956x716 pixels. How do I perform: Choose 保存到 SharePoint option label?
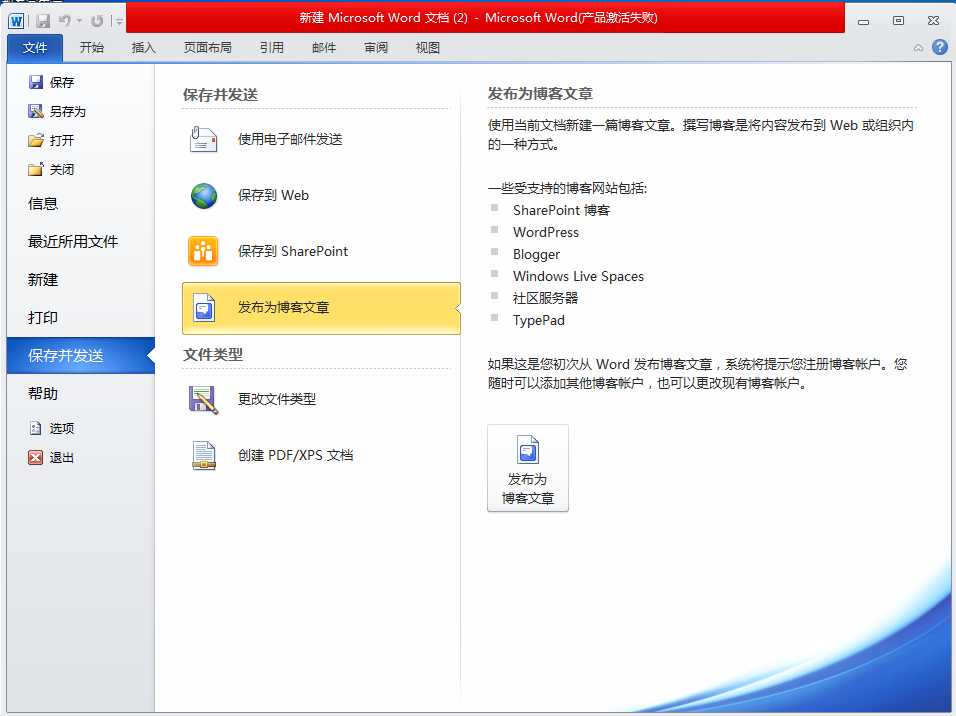coord(293,252)
